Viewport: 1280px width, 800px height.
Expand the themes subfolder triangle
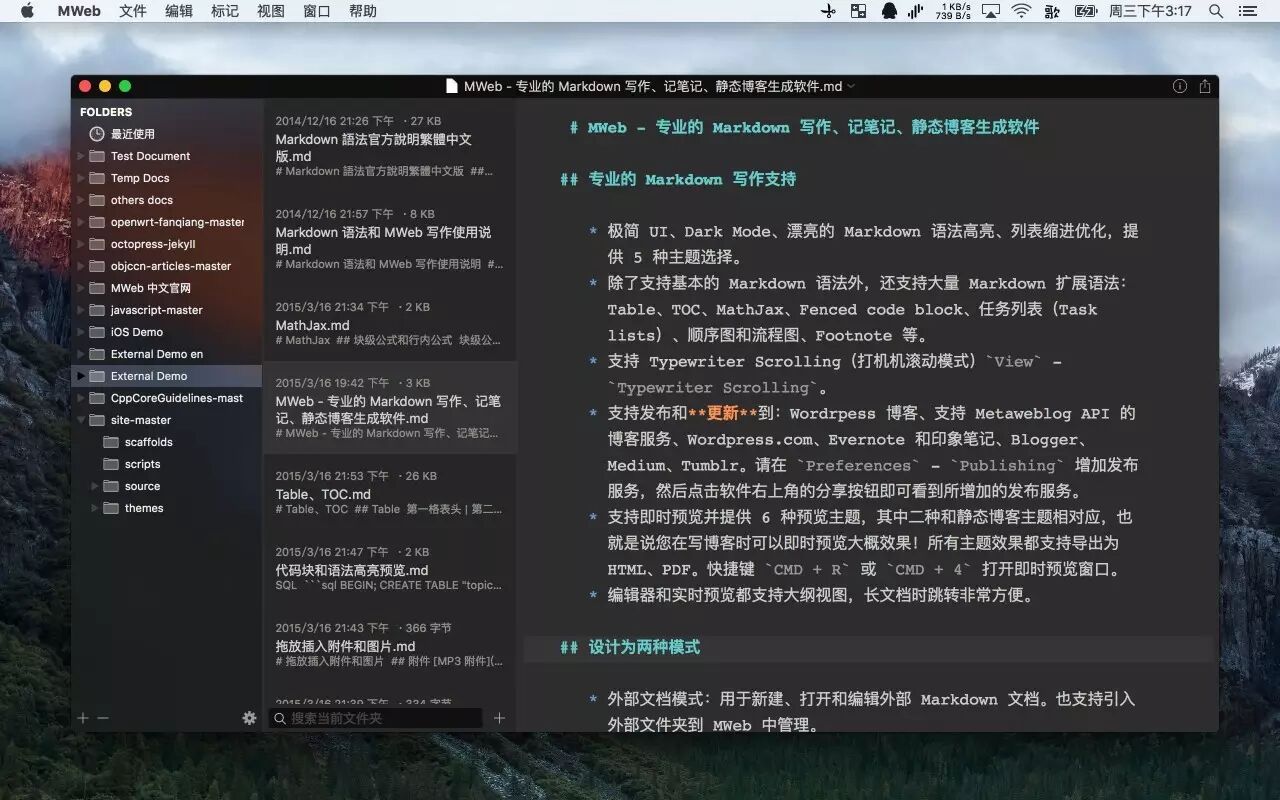click(95, 508)
